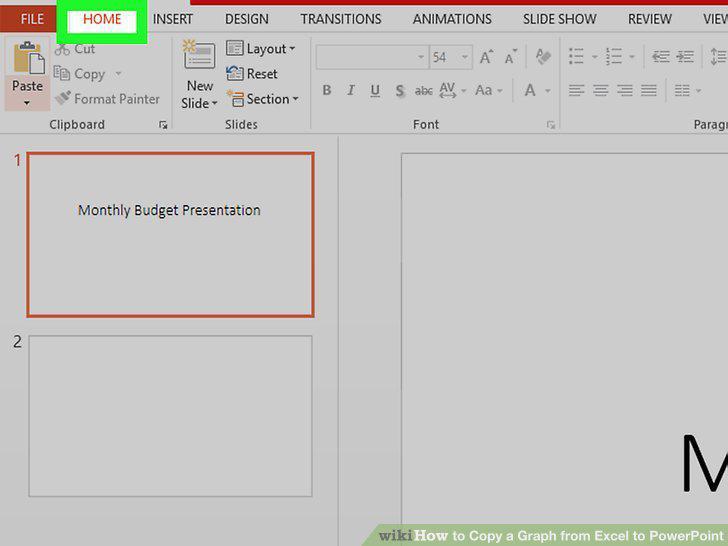This screenshot has width=728, height=546.
Task: Switch to the INSERT tab
Action: pyautogui.click(x=173, y=19)
